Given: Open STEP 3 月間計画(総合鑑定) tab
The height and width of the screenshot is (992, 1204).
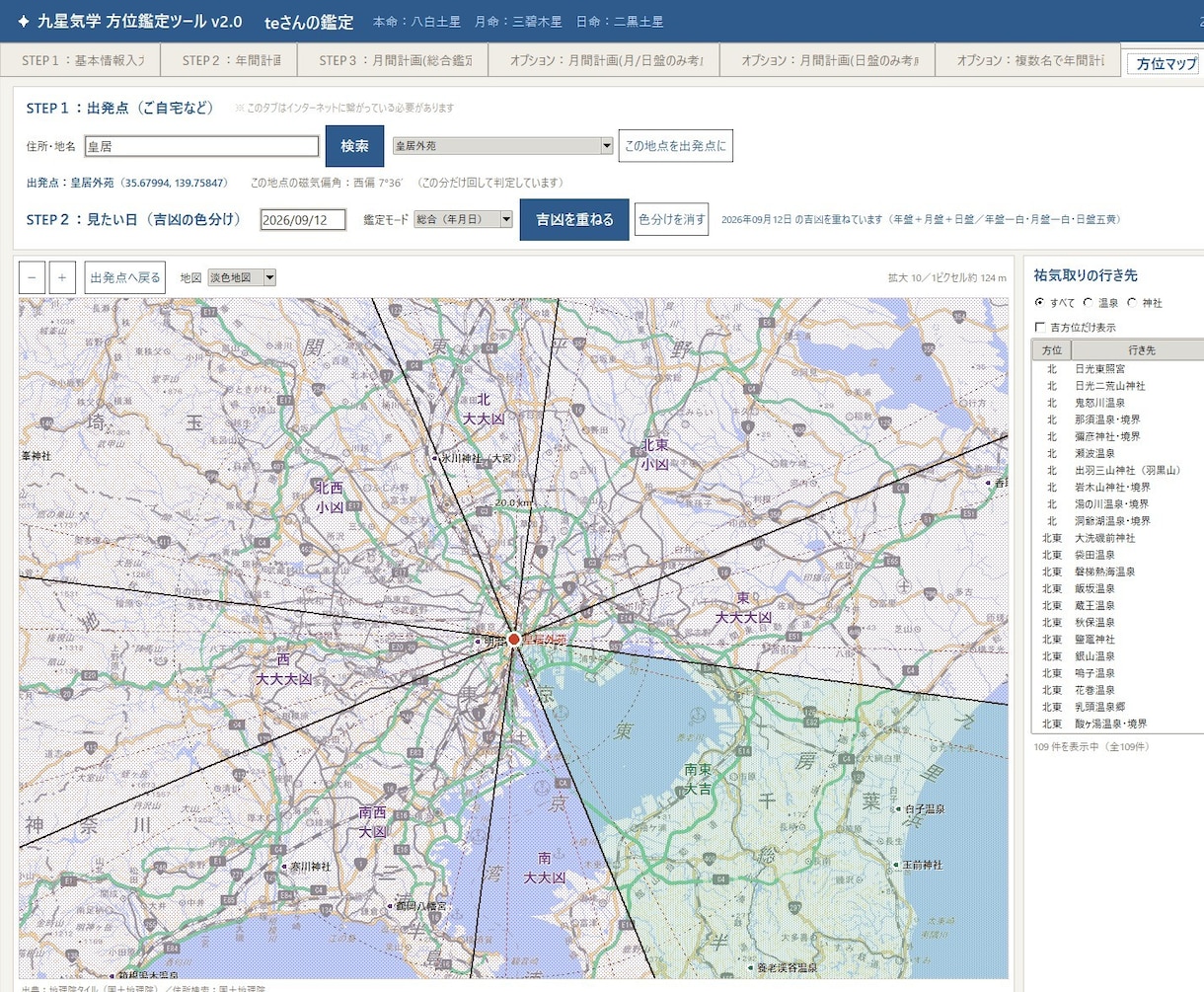Looking at the screenshot, I should click(x=395, y=60).
